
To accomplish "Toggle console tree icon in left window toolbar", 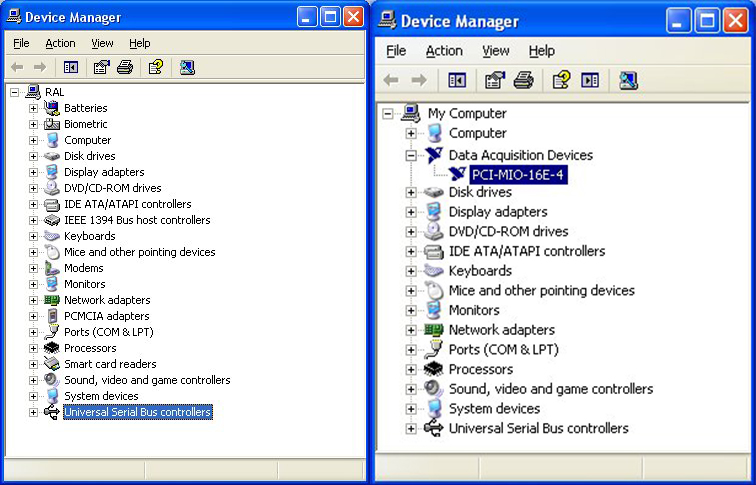I will [x=71, y=67].
